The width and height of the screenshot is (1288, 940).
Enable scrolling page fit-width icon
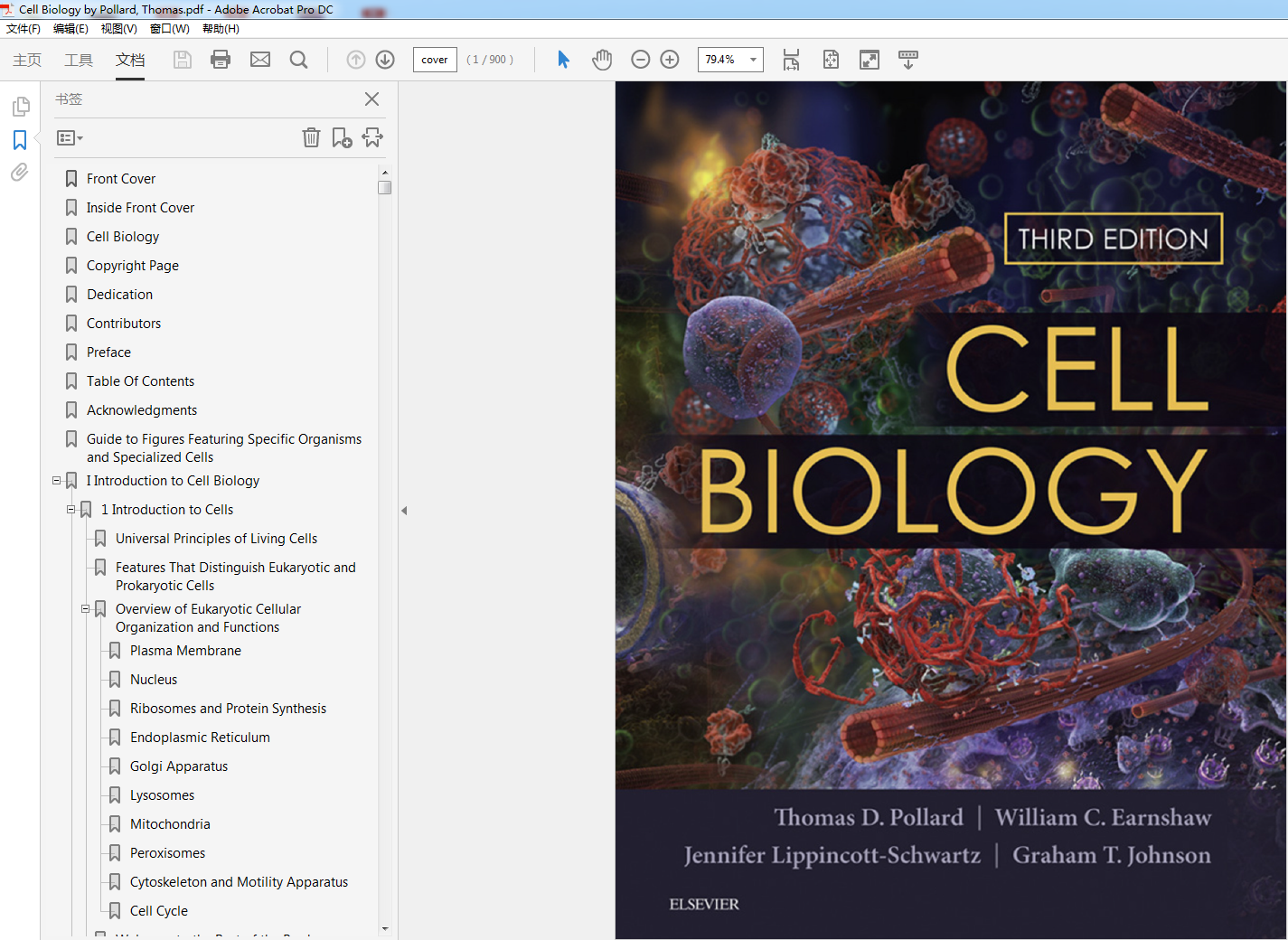[x=792, y=60]
